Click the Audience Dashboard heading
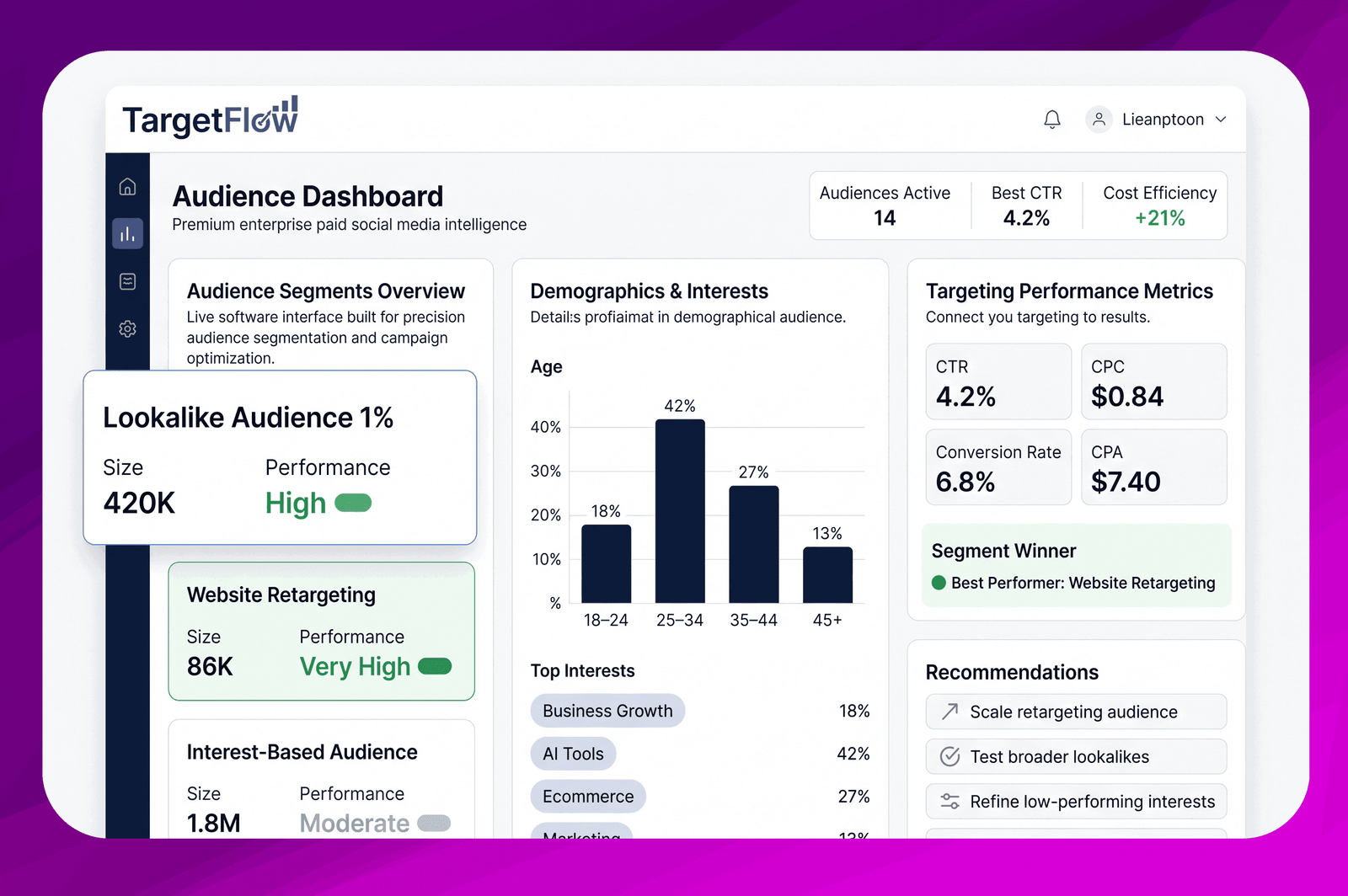This screenshot has width=1348, height=896. pos(308,196)
